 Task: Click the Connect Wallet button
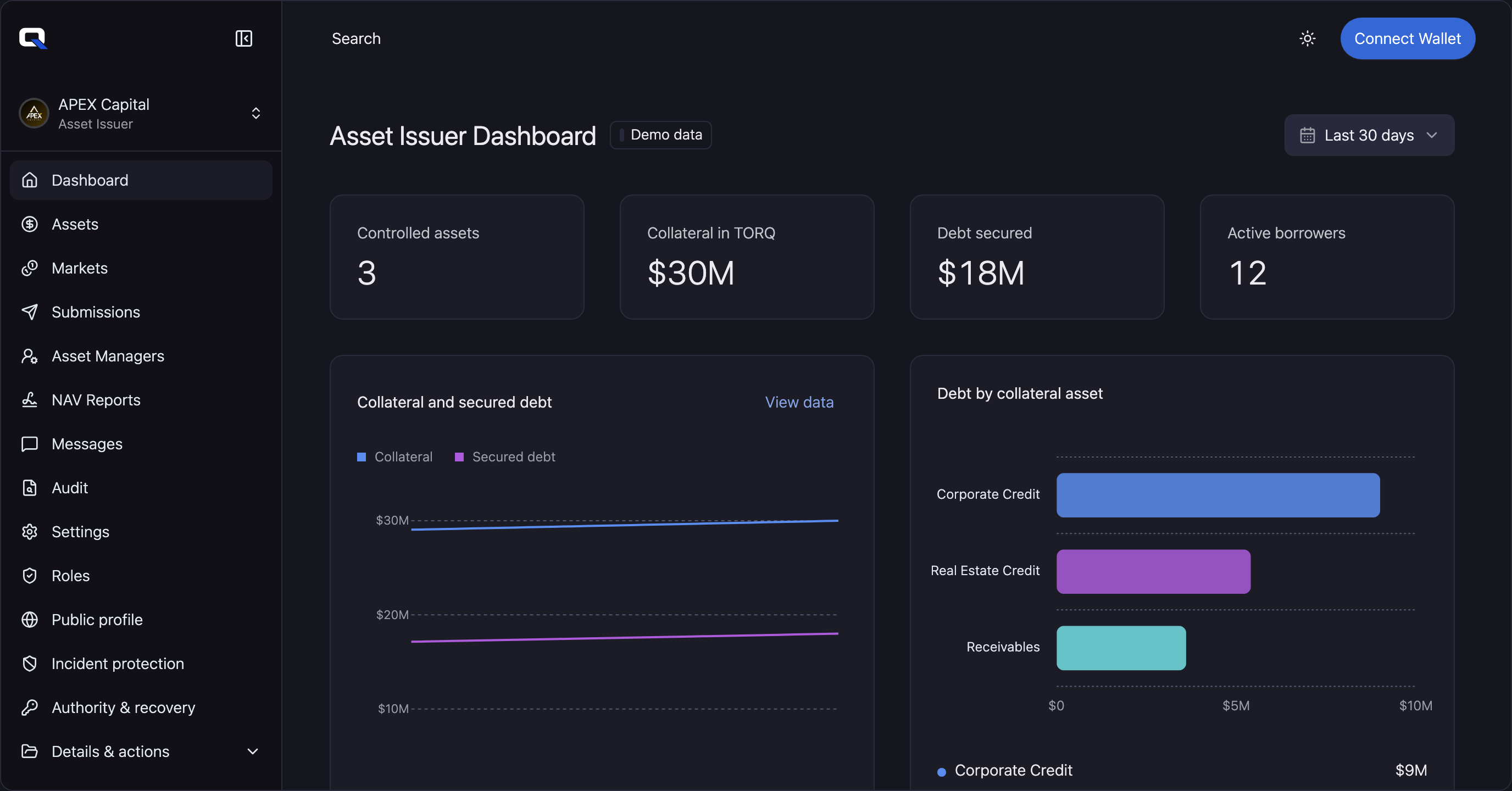[1407, 39]
